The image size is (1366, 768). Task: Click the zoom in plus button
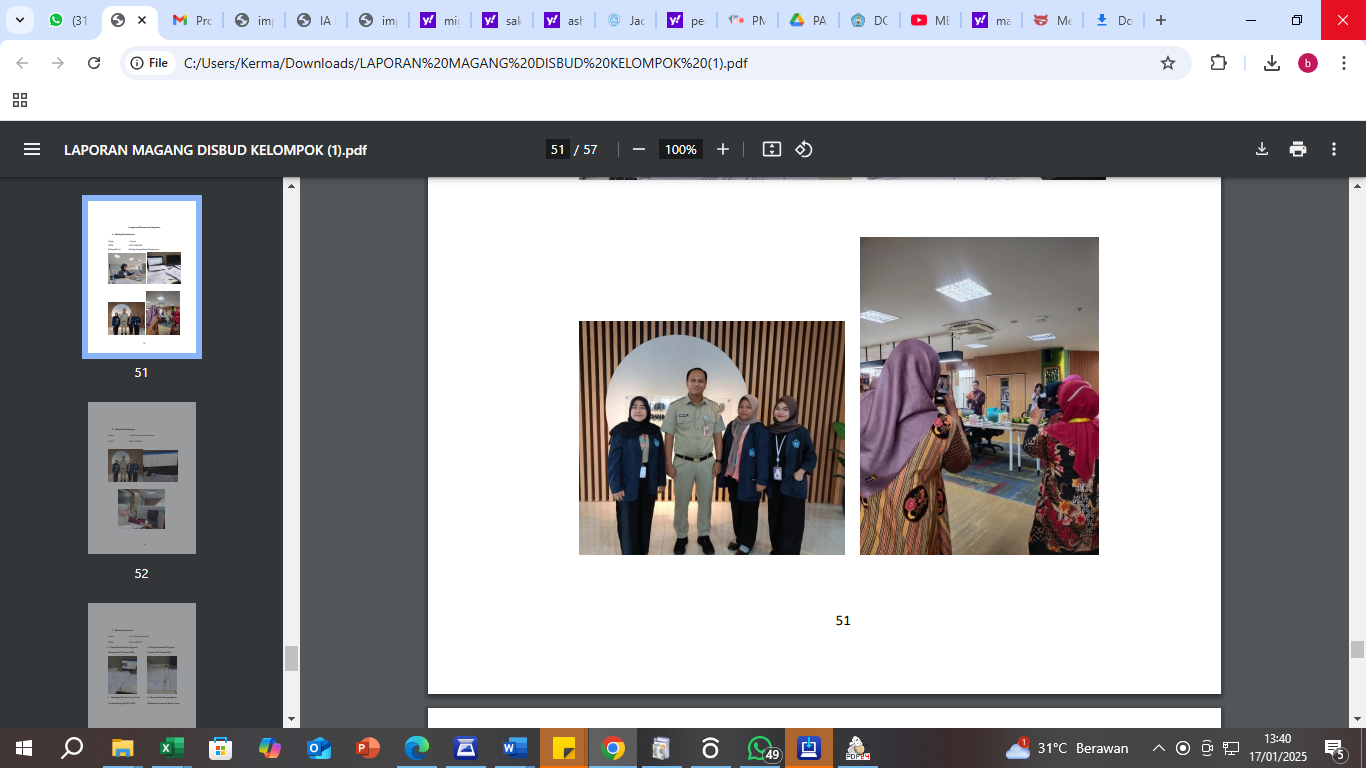coord(723,149)
